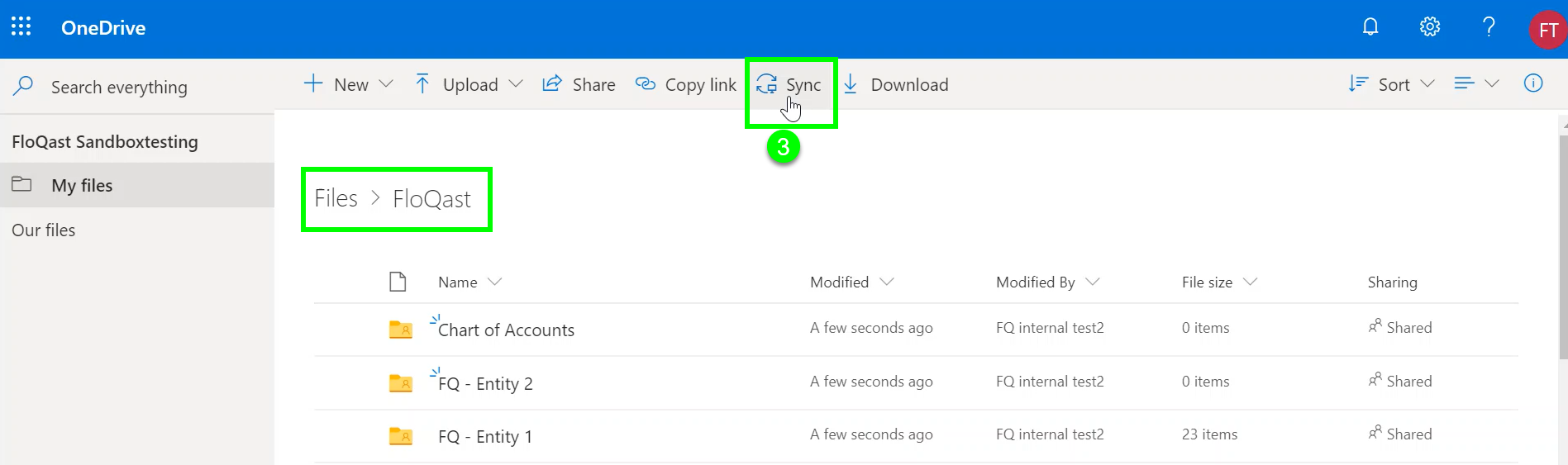Click the FloQast breadcrumb
This screenshot has width=1568, height=465.
(431, 198)
